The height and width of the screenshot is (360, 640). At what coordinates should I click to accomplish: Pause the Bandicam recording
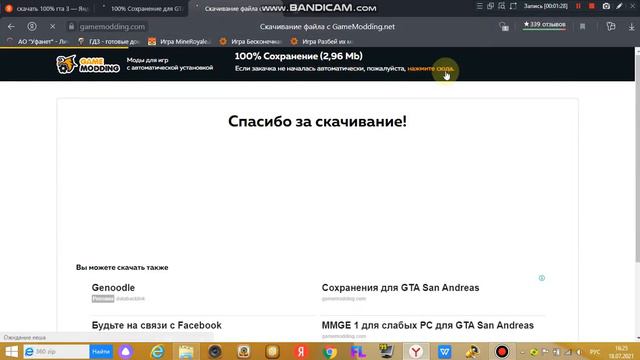[578, 6]
